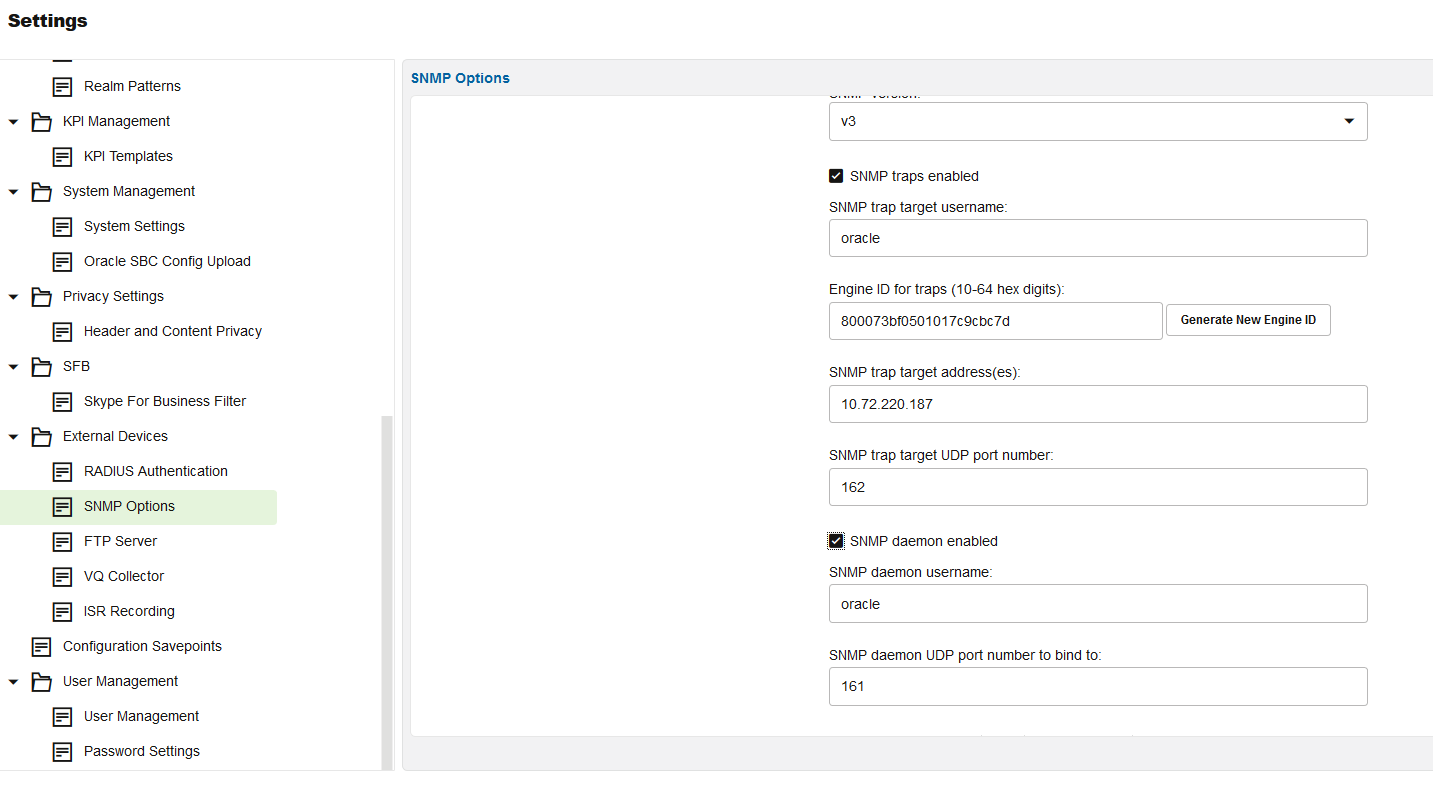
Task: Click SNMP trap target address field
Action: tap(1097, 404)
